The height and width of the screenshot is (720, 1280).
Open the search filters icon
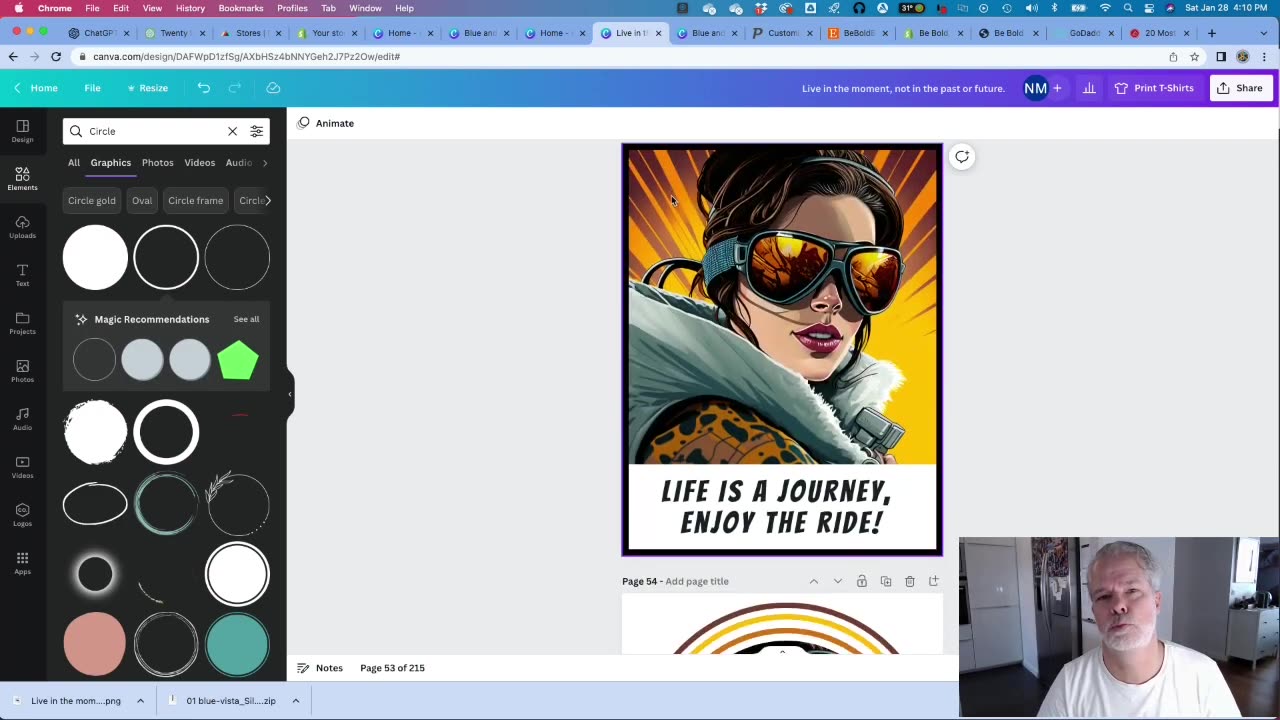click(257, 131)
